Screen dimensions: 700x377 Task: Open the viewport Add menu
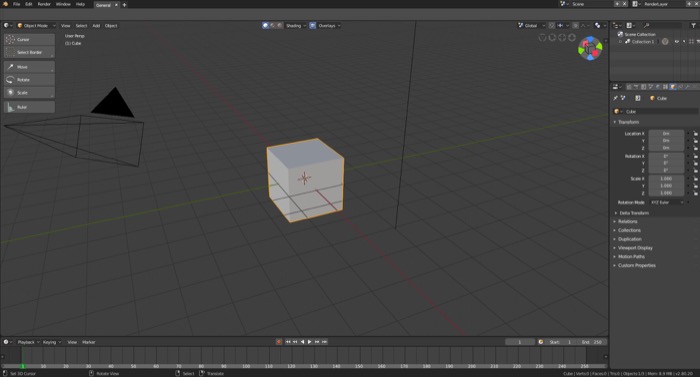(x=96, y=25)
